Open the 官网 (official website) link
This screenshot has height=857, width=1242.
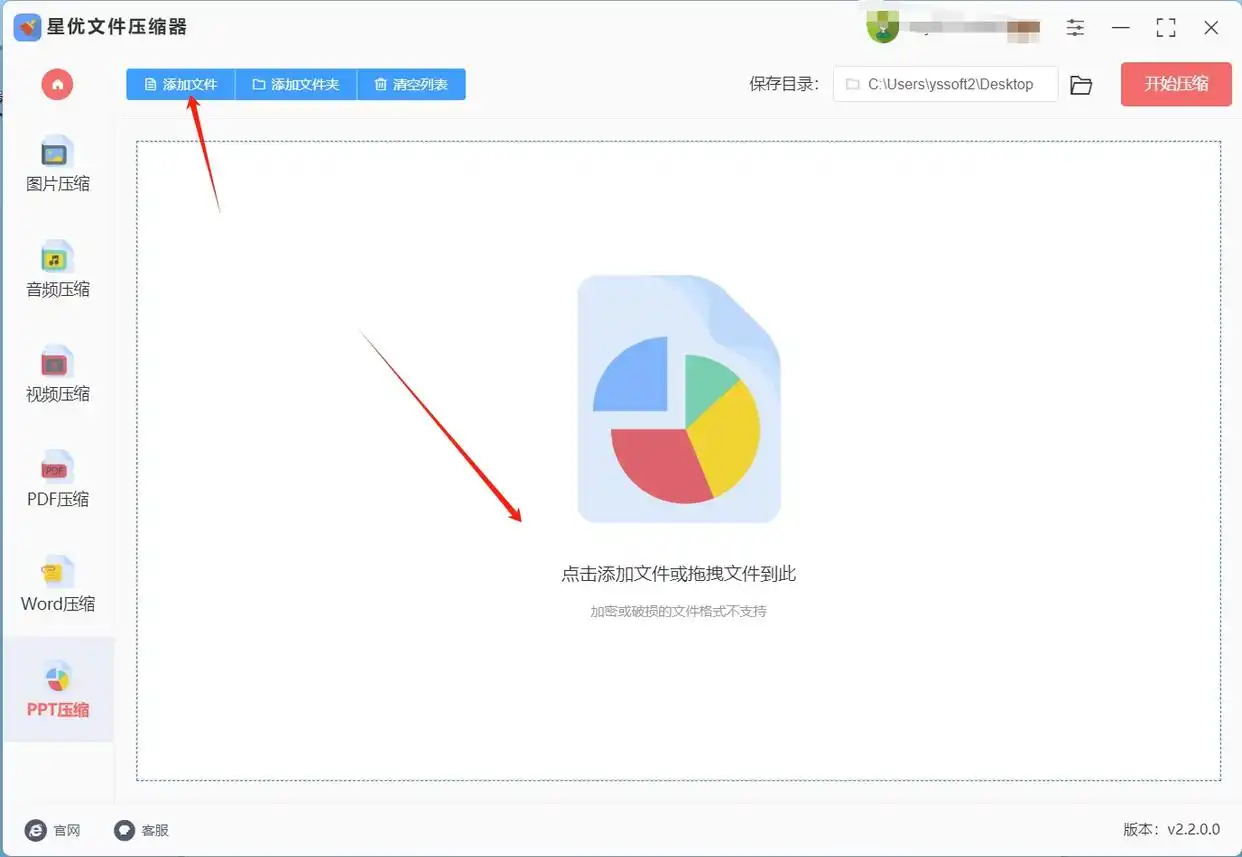48,830
